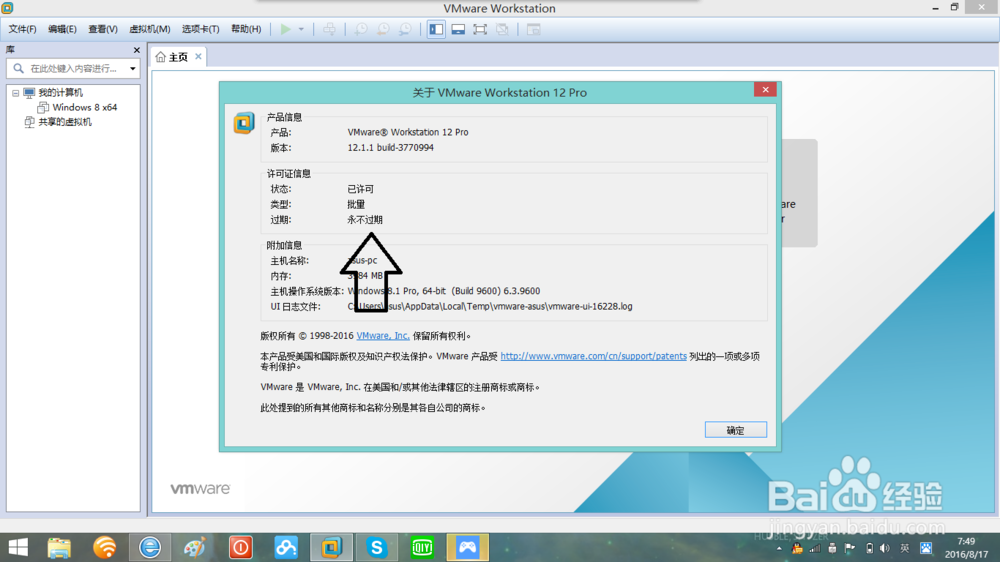
Task: Click the take snapshot clock icon
Action: tap(361, 29)
